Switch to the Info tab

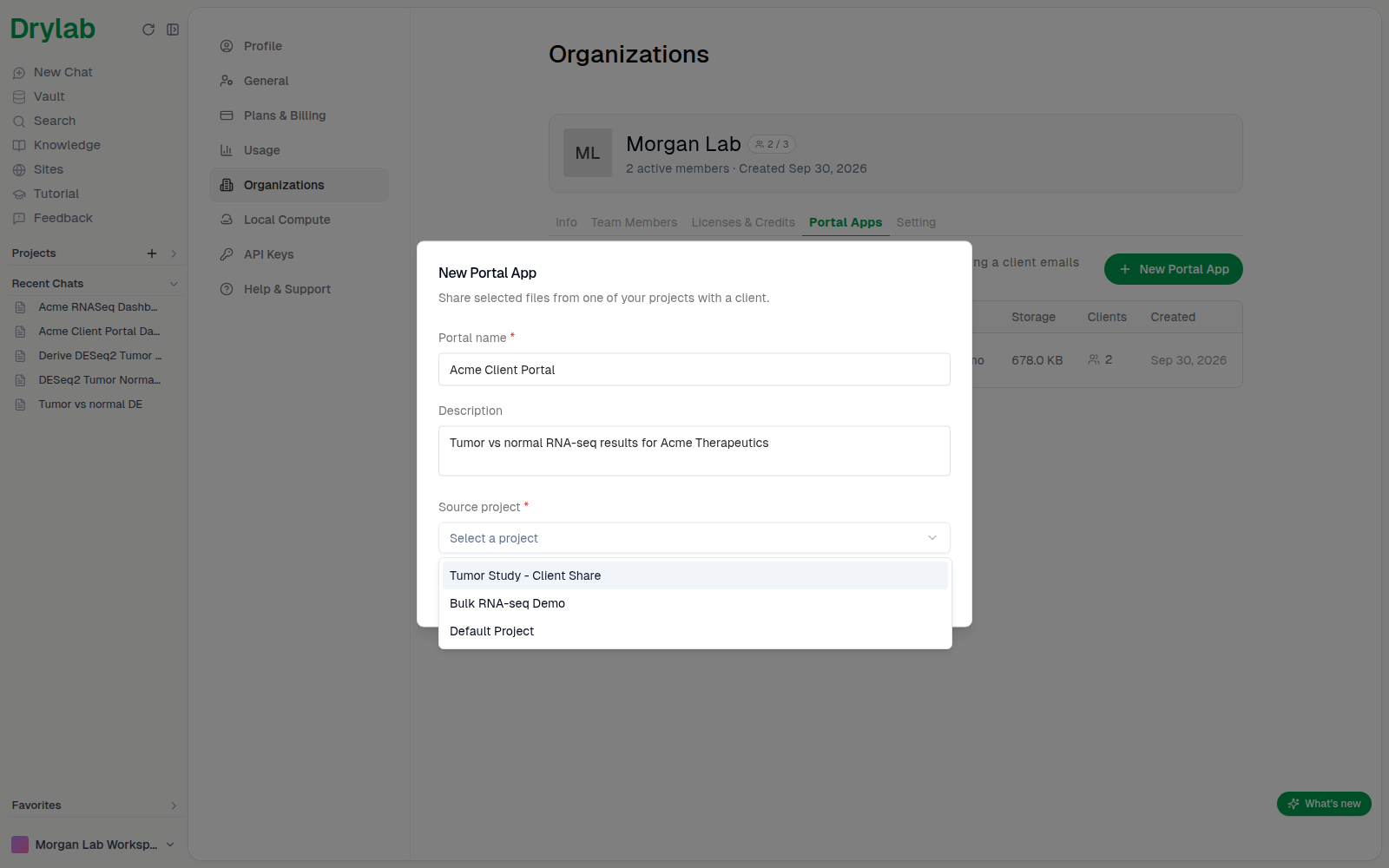coord(566,222)
